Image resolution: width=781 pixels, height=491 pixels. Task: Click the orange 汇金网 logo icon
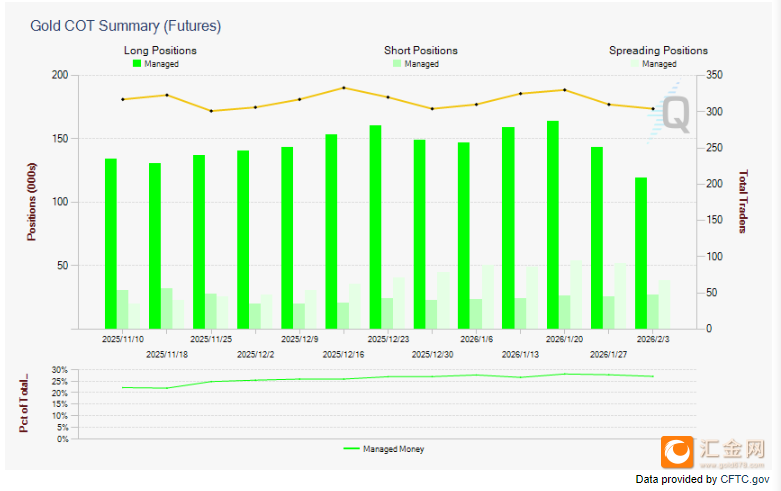click(x=678, y=452)
